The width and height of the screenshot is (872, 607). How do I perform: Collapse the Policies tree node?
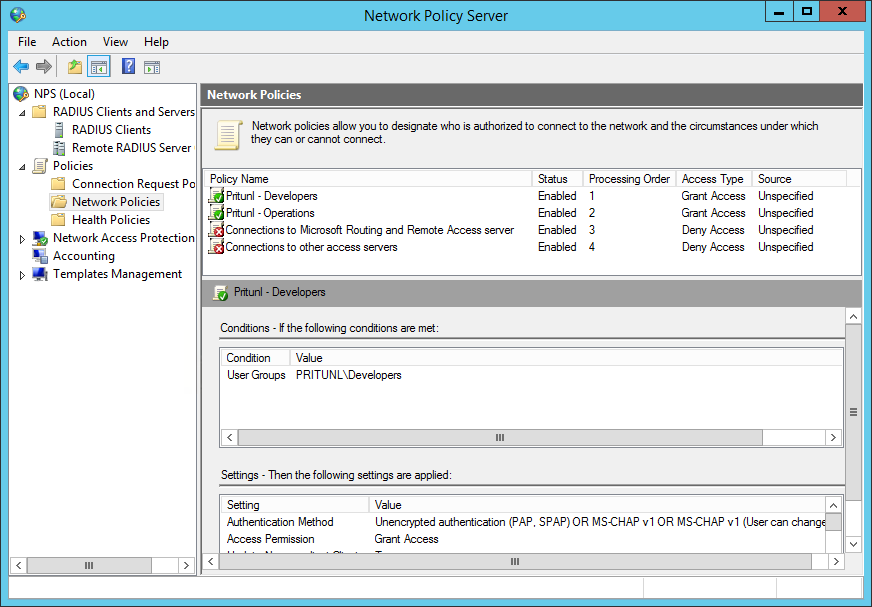coord(23,166)
